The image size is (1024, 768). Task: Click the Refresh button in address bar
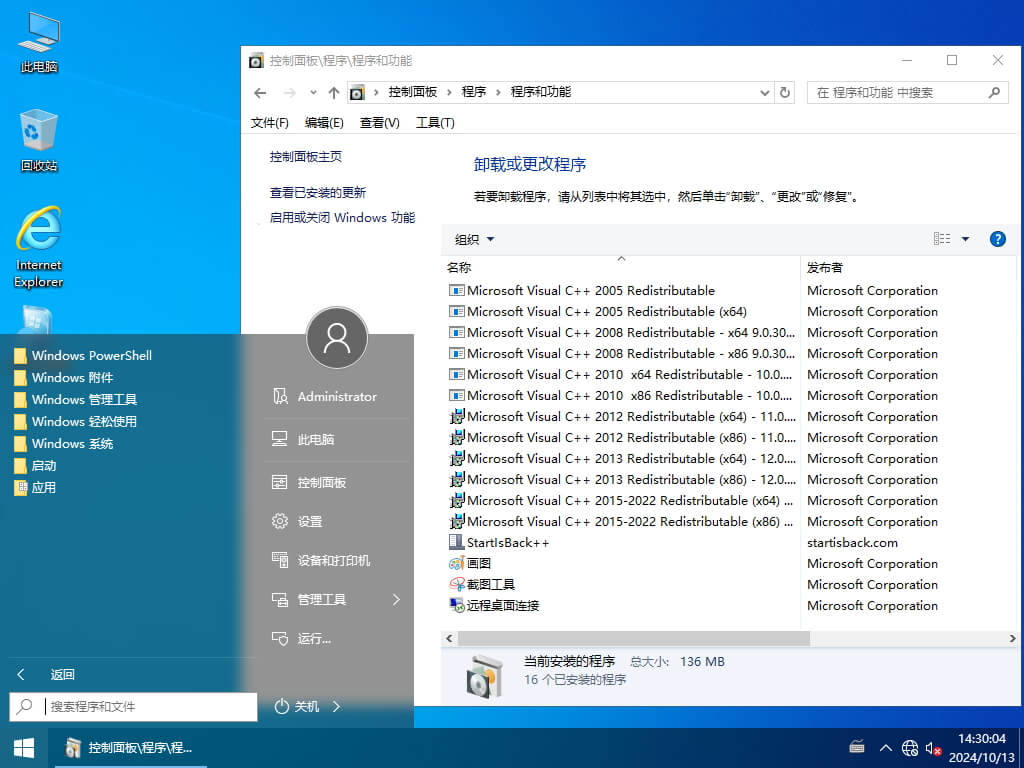tap(785, 93)
